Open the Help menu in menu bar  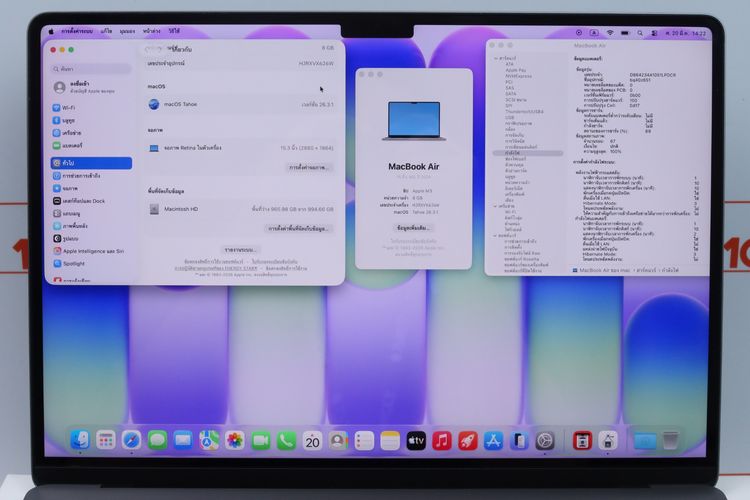174,31
